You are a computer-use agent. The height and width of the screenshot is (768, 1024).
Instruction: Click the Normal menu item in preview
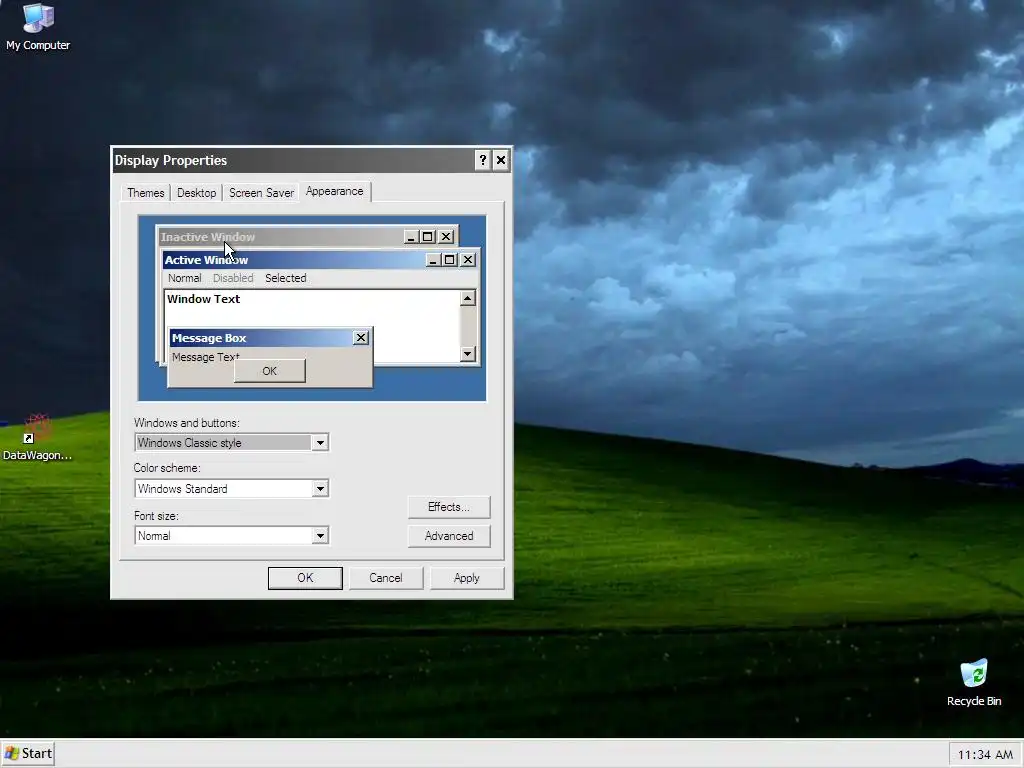pyautogui.click(x=185, y=278)
